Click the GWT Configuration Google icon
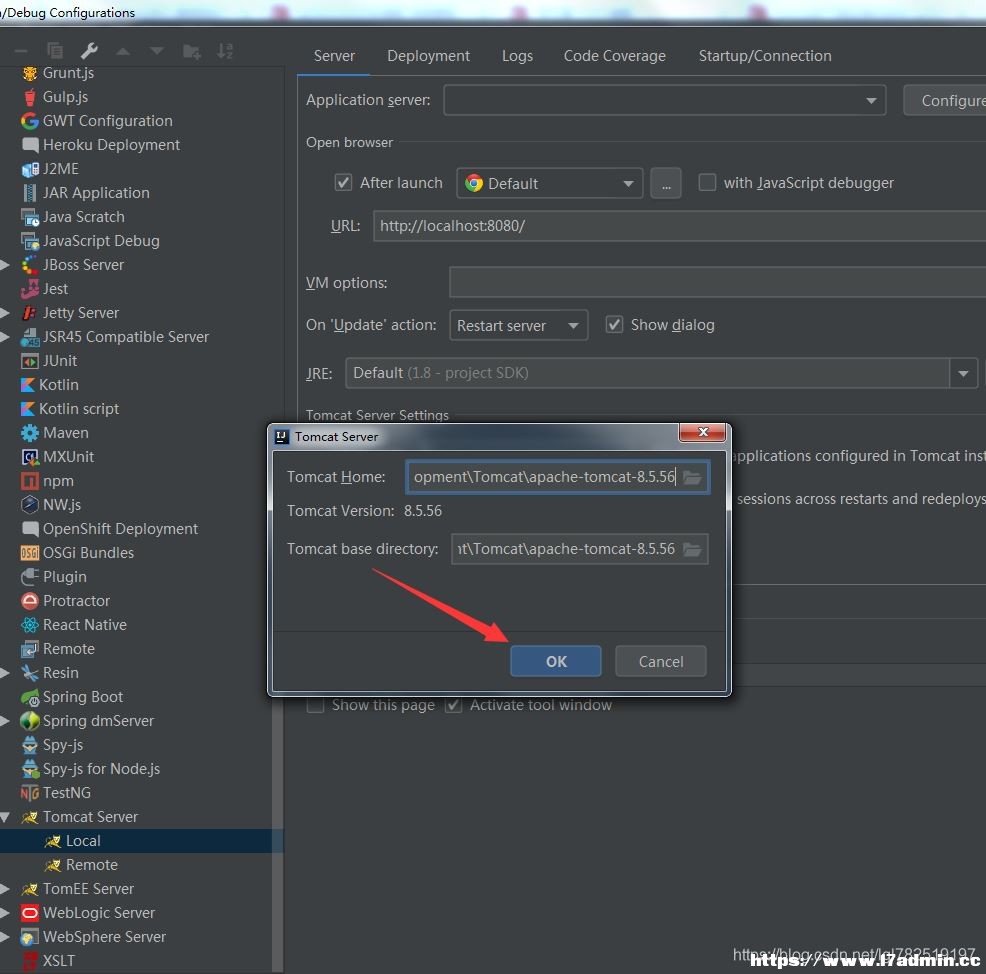Viewport: 986px width, 974px height. 30,121
